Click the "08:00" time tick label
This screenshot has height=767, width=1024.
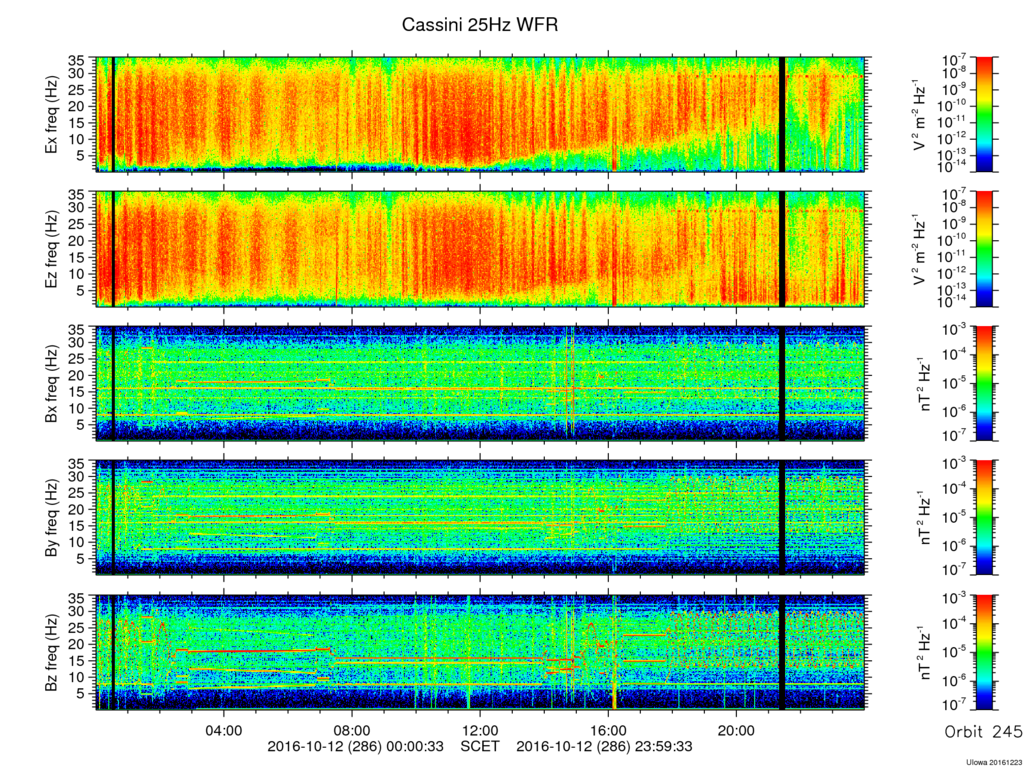click(x=352, y=731)
